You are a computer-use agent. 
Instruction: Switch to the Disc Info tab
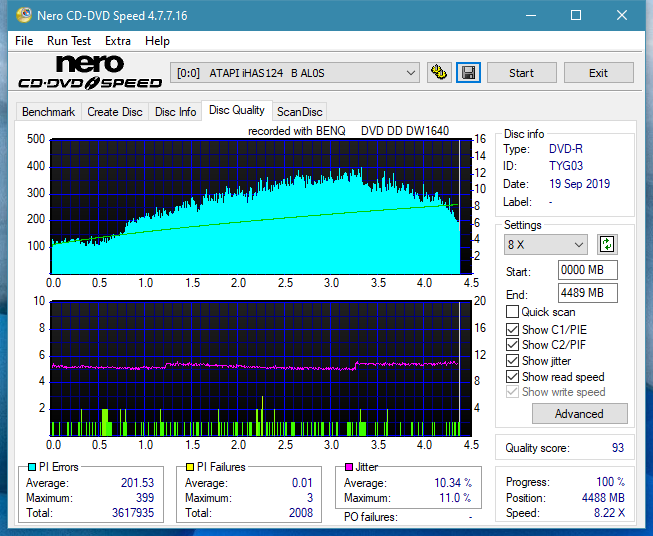coord(175,112)
